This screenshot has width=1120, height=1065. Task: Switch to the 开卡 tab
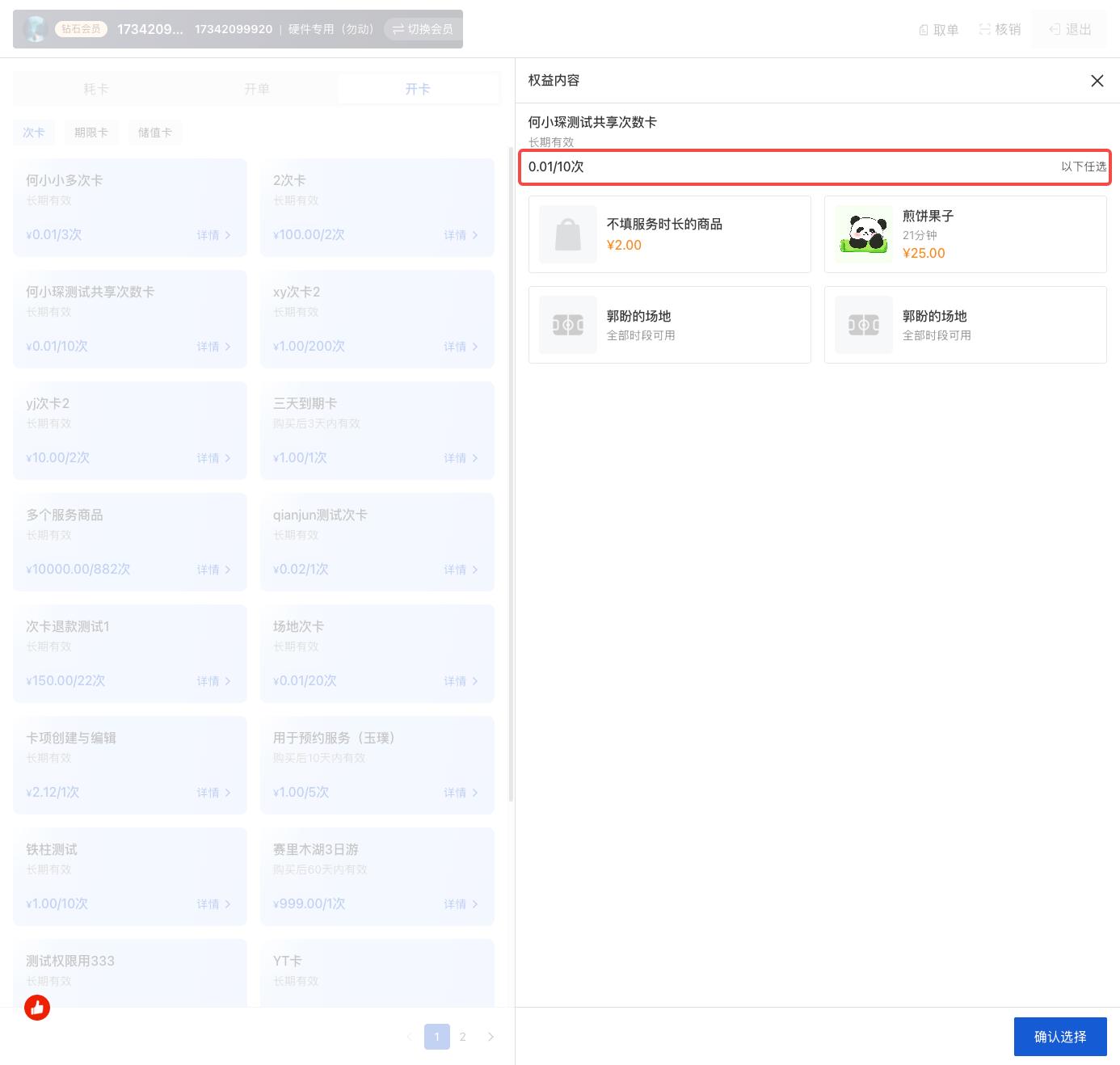pos(418,89)
